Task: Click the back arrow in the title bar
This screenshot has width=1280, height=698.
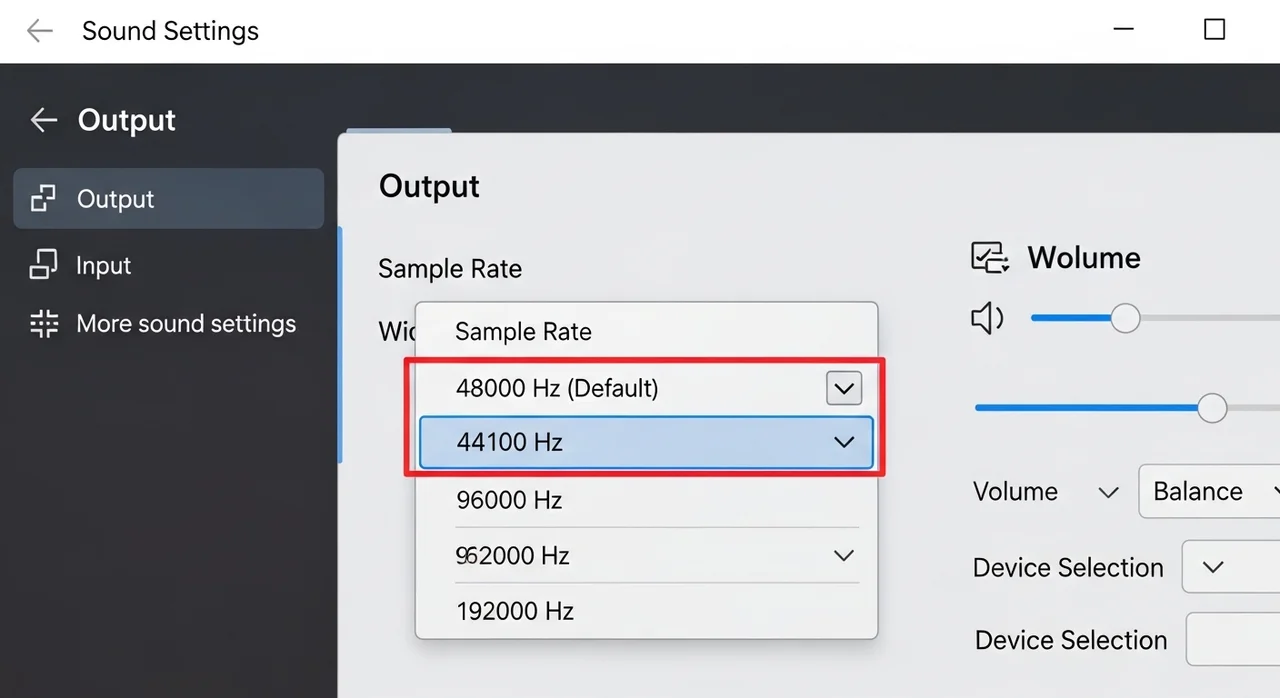Action: pyautogui.click(x=40, y=31)
